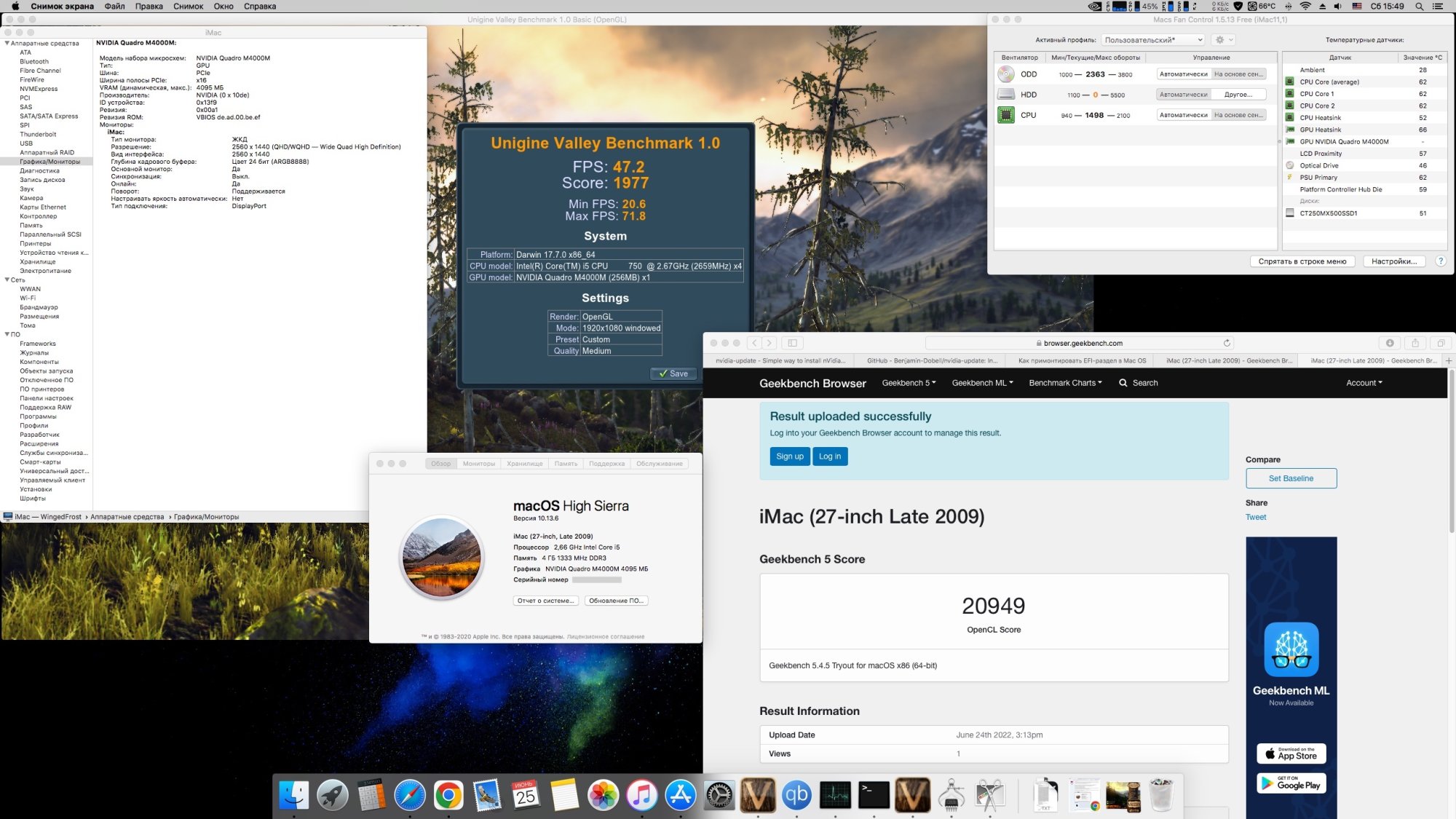Screen dimensions: 1456x819
Task: Launch qBittorrent from the dock
Action: click(x=796, y=795)
